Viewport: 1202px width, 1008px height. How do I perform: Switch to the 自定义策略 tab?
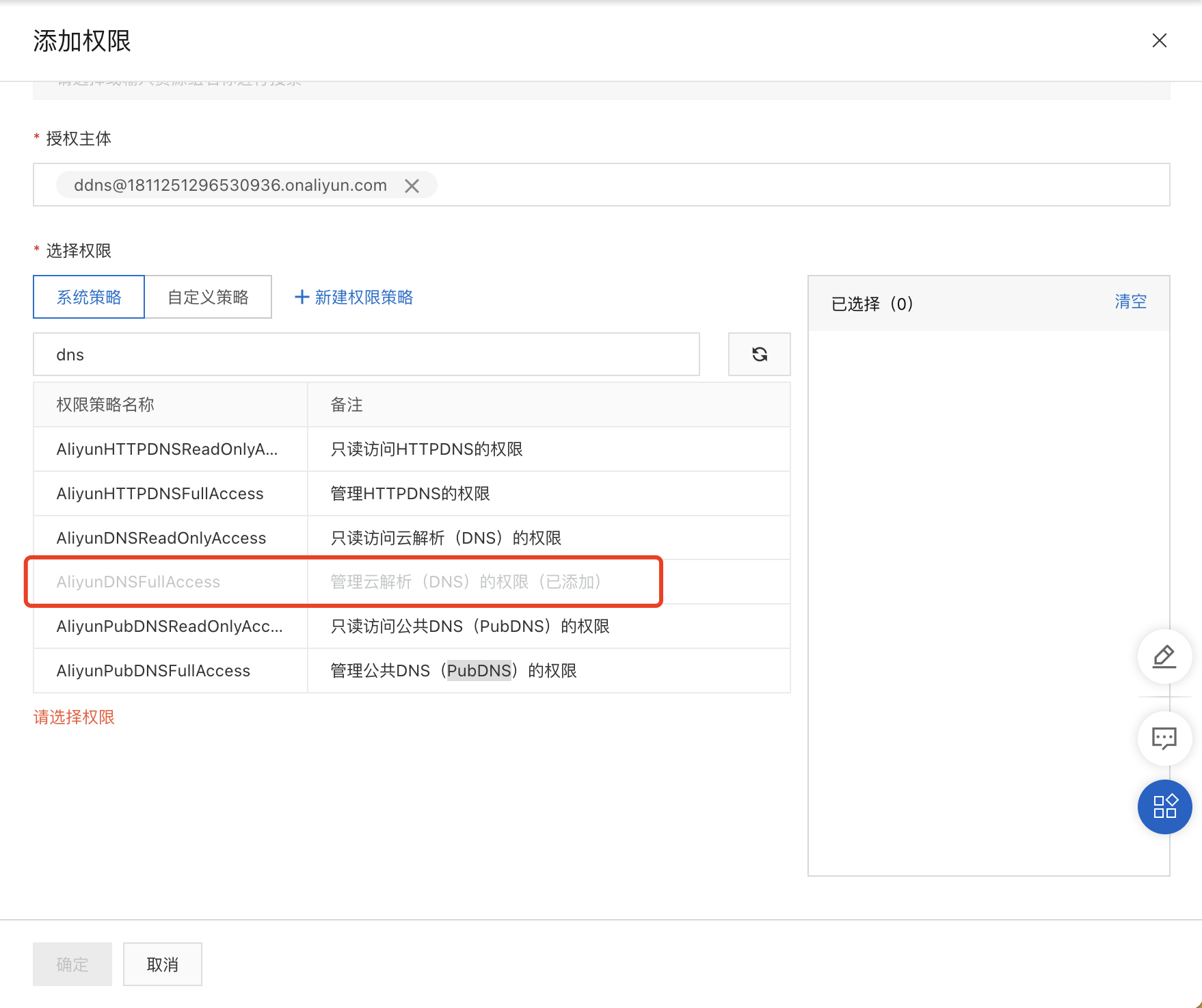pos(209,297)
